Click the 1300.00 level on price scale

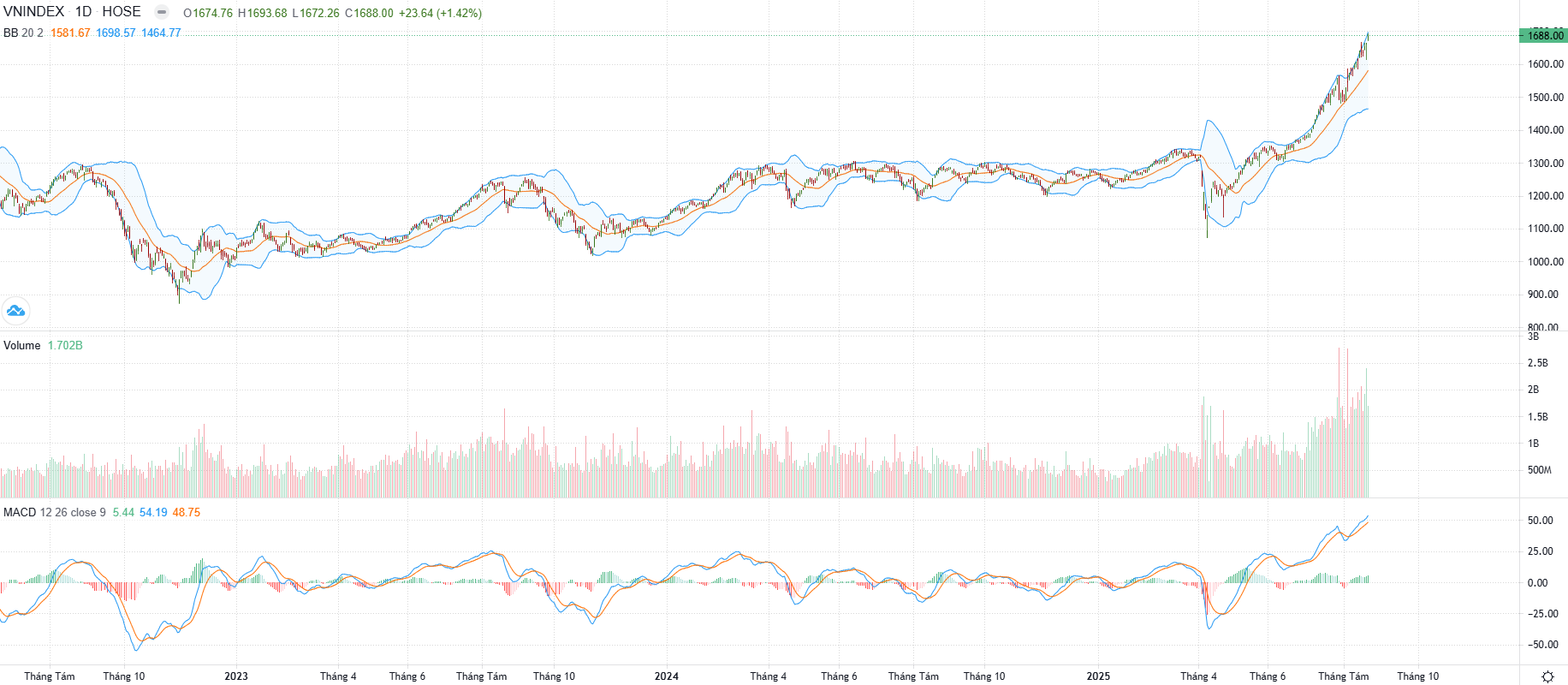(1546, 163)
